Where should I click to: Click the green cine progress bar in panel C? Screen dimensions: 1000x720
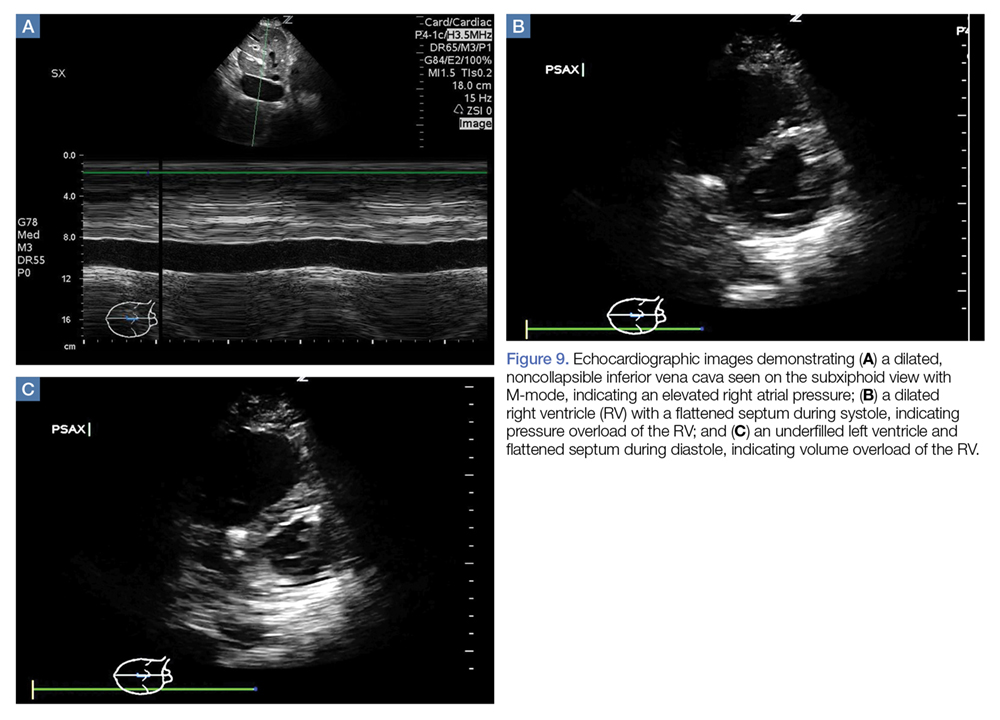144,689
